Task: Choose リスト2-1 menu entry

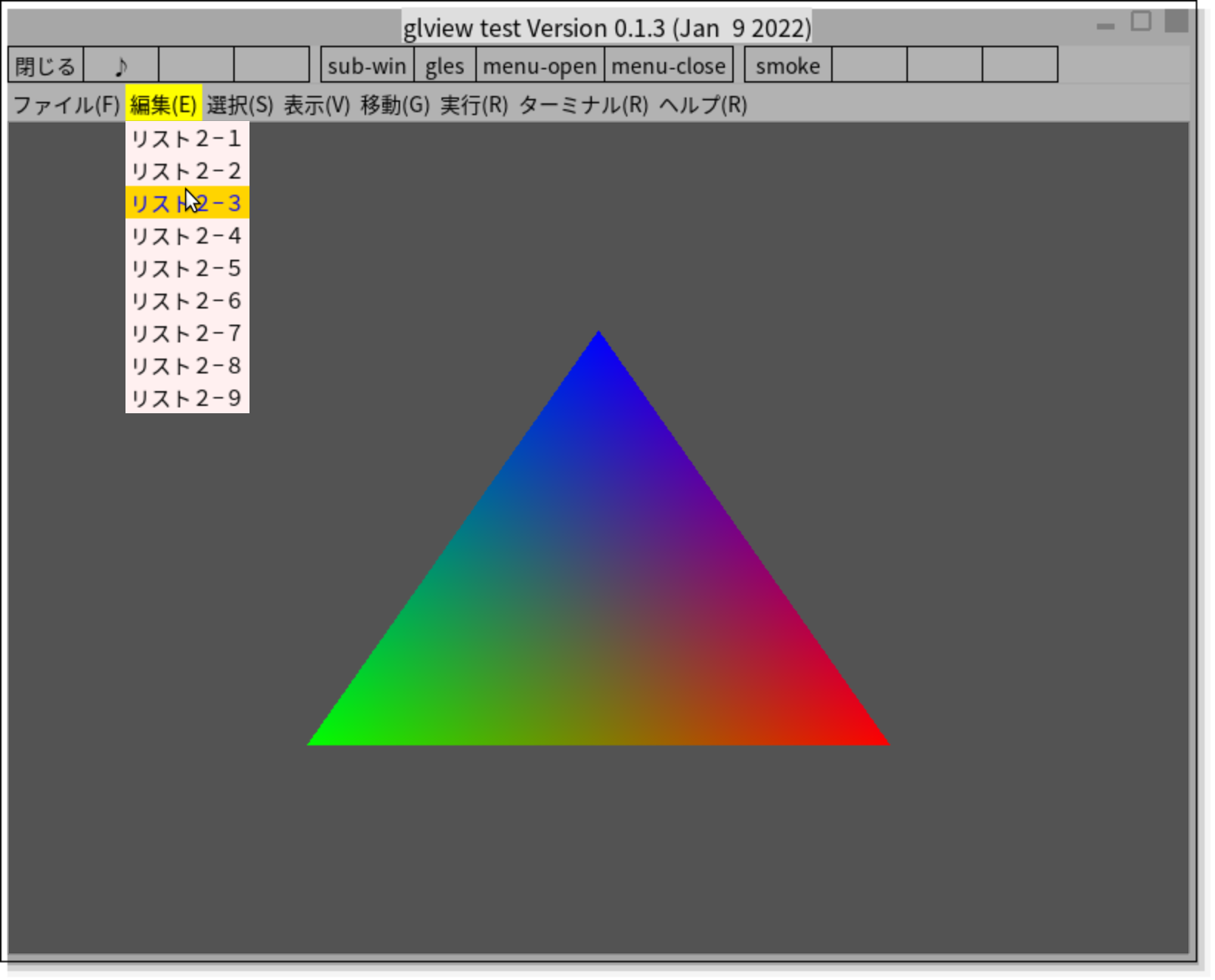Action: tap(187, 138)
